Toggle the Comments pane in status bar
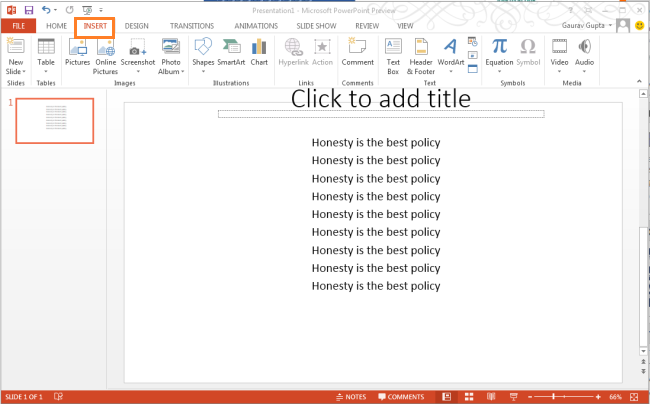This screenshot has width=650, height=404. [400, 397]
